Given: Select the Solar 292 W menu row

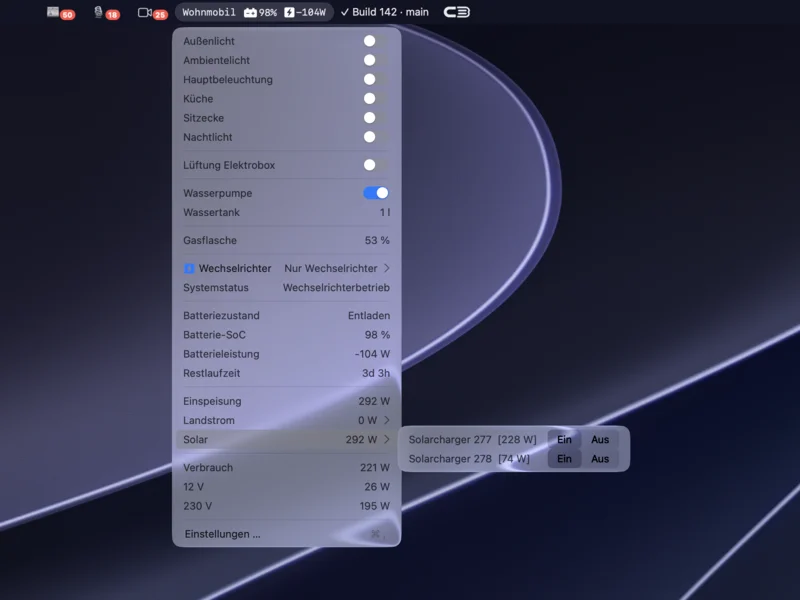Looking at the screenshot, I should pos(286,439).
